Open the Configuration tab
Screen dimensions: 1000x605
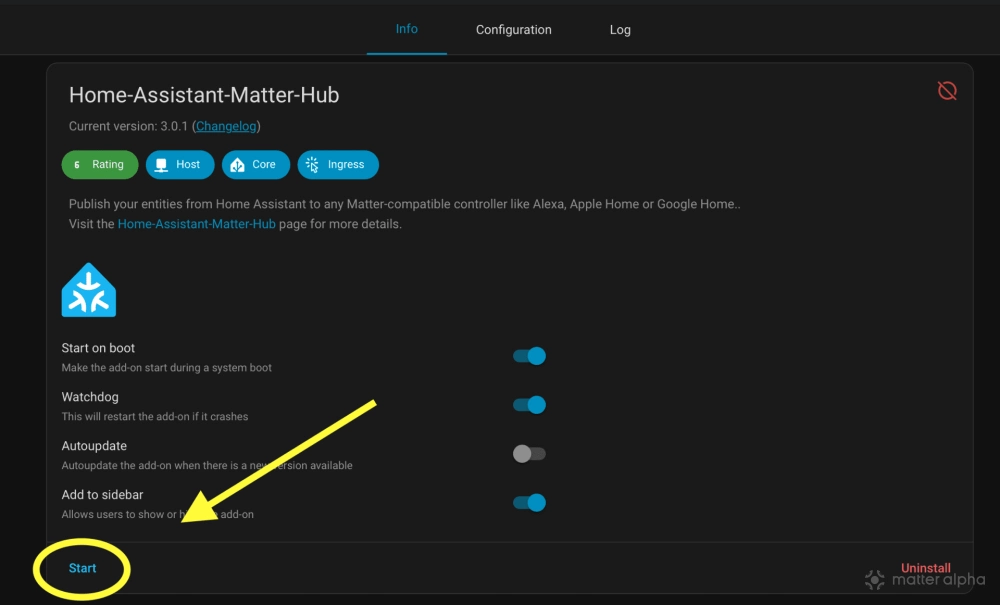513,30
